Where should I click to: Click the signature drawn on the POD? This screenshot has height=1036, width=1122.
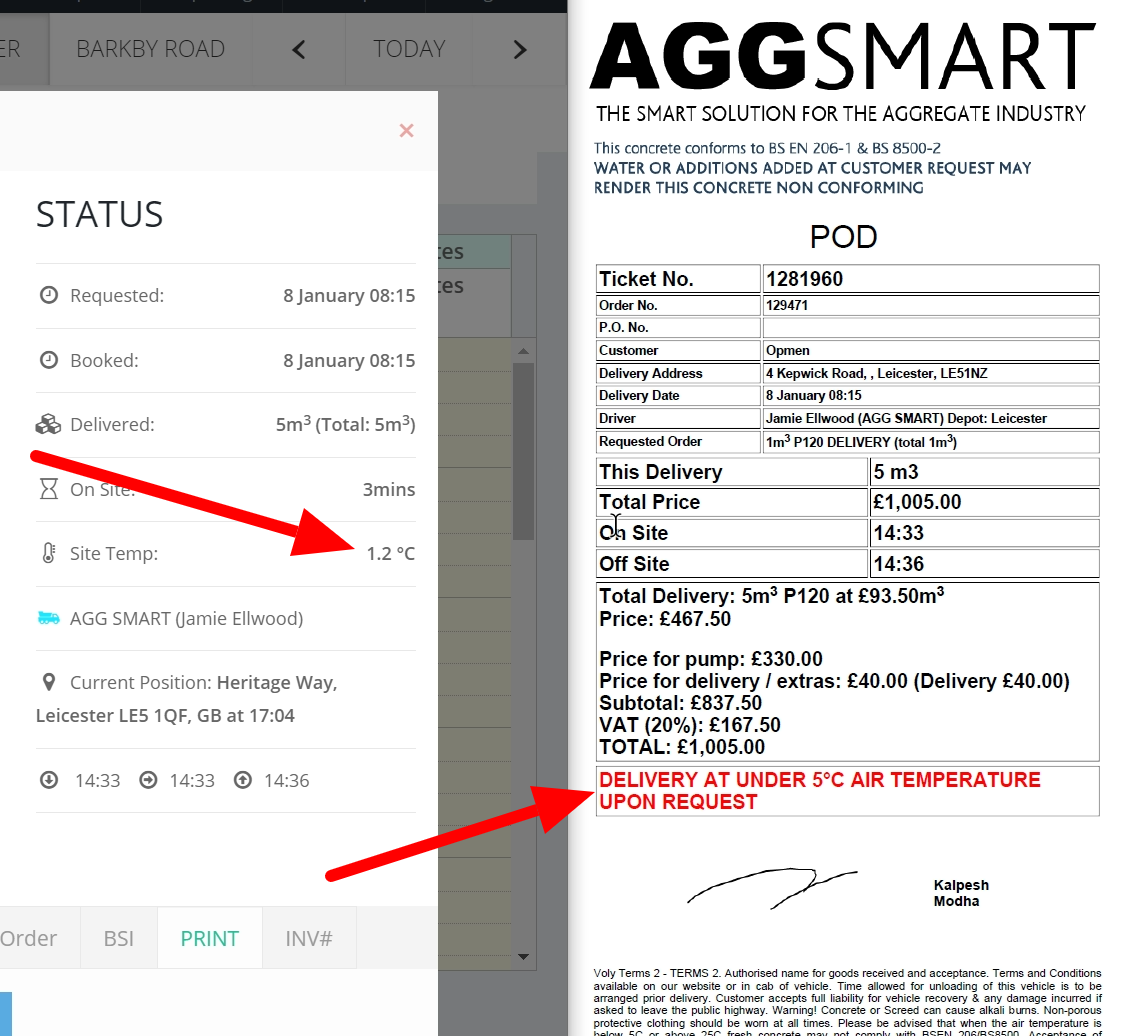pos(772,889)
